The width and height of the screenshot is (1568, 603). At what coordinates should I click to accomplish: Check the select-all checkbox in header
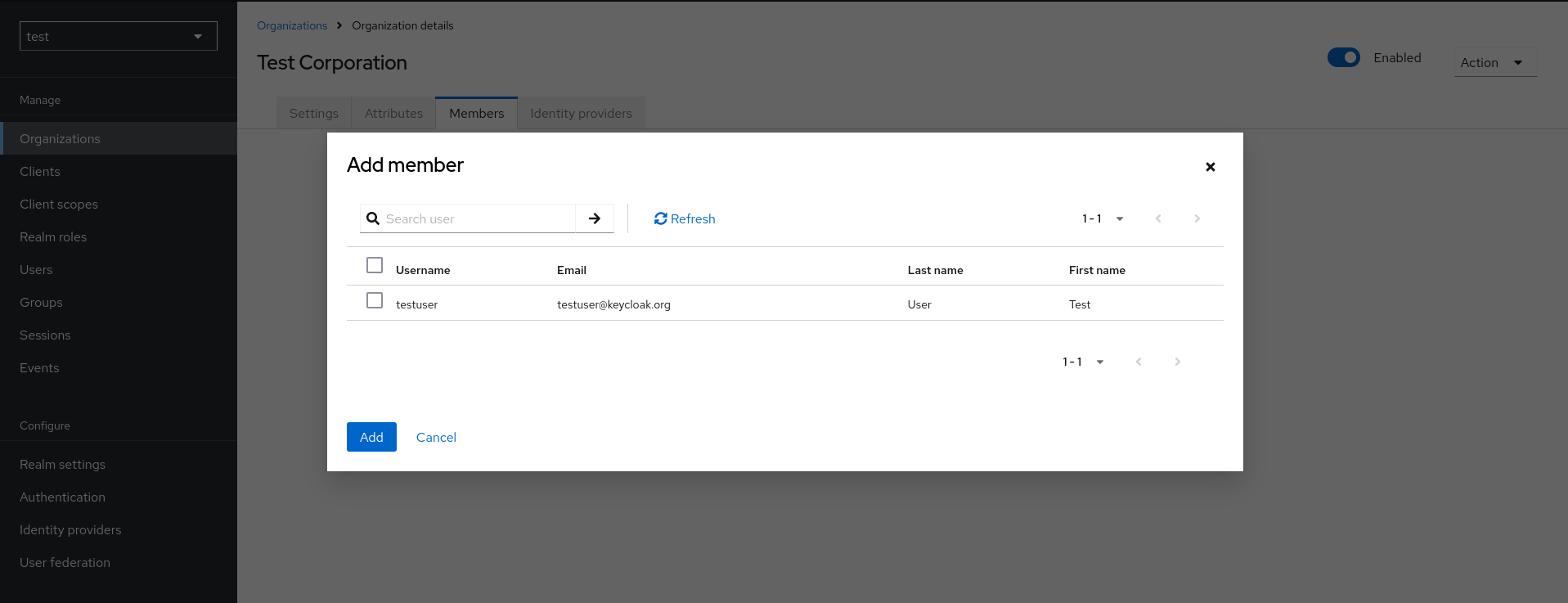tap(375, 265)
